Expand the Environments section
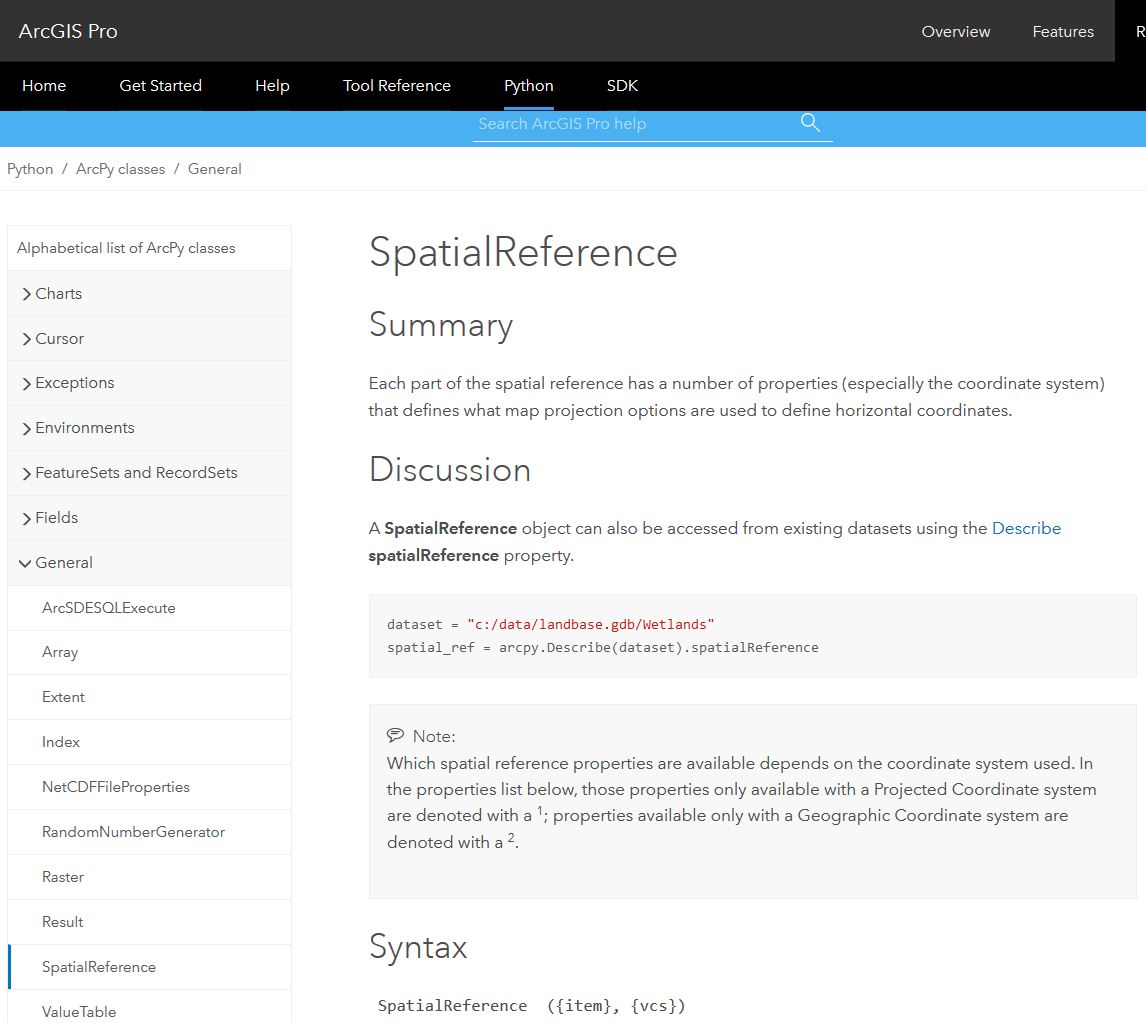1146x1023 pixels. tap(149, 428)
